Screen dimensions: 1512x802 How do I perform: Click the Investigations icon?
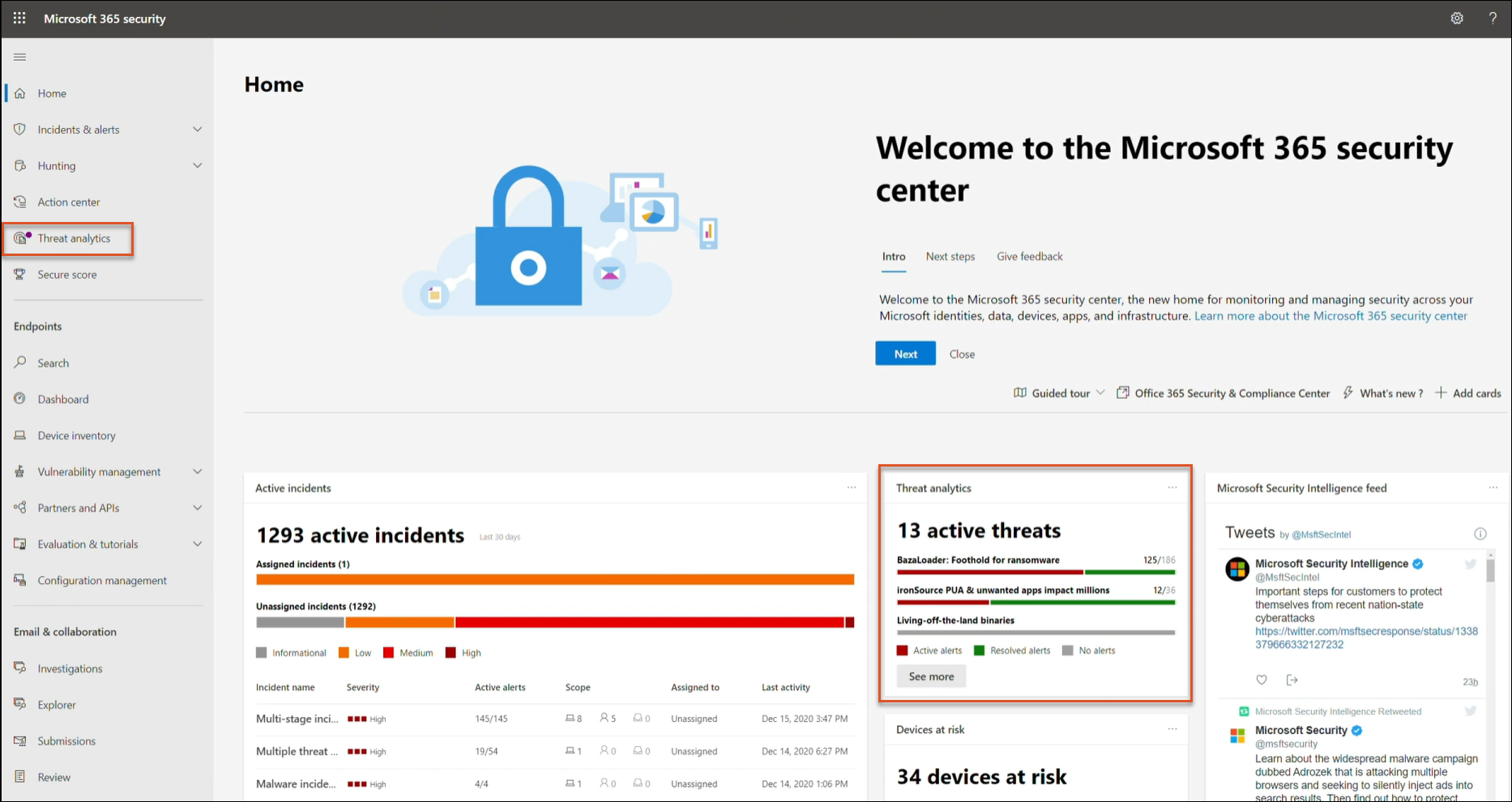pyautogui.click(x=20, y=668)
